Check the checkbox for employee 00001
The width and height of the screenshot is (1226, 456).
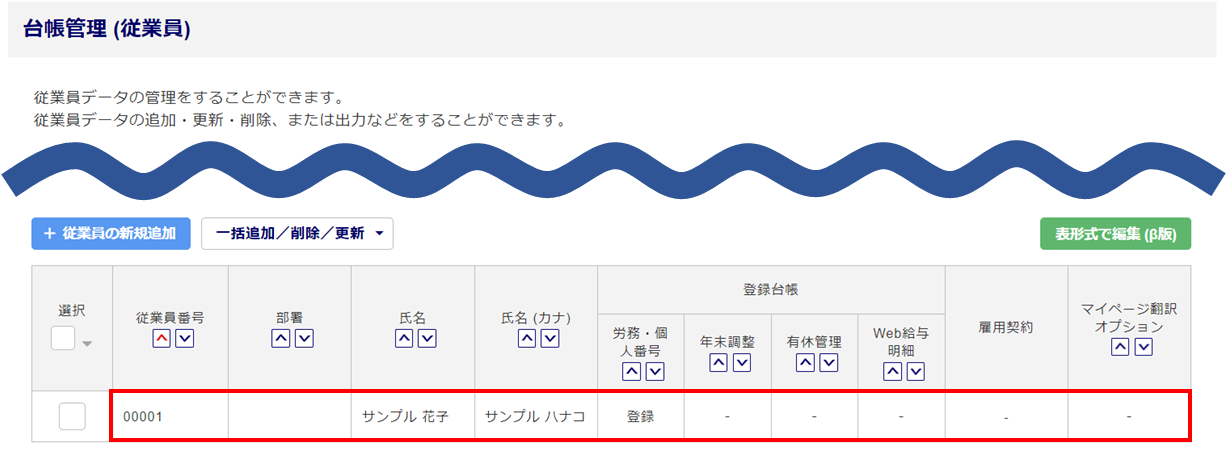(72, 416)
